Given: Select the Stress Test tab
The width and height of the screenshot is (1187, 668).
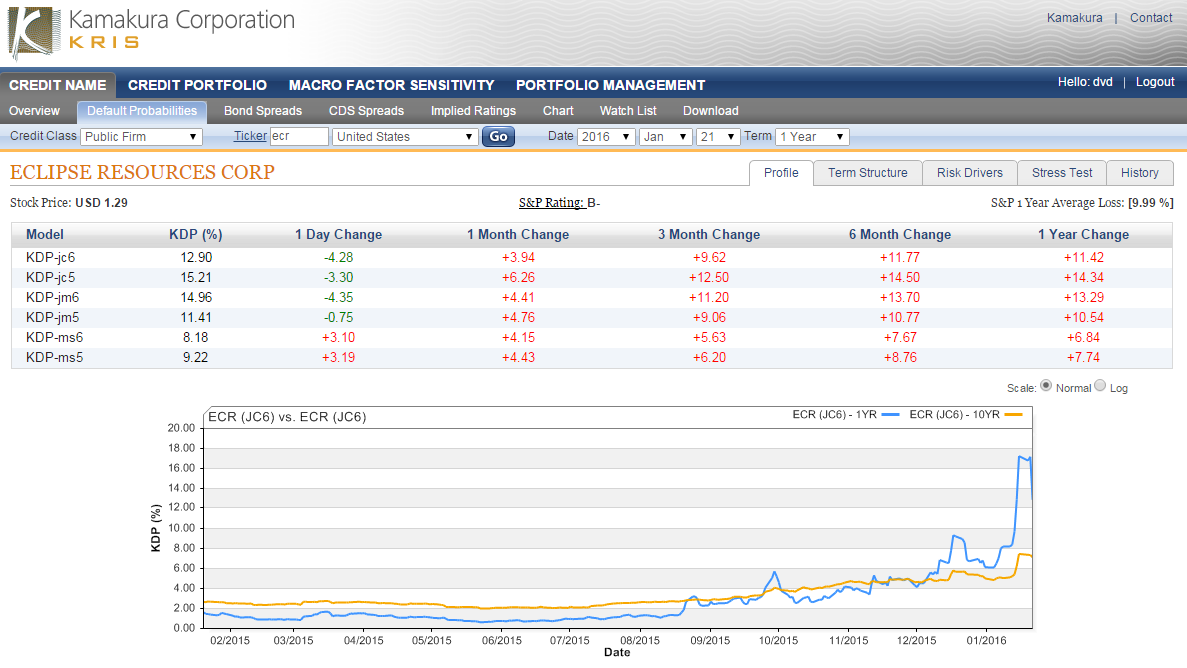Looking at the screenshot, I should [x=1062, y=173].
